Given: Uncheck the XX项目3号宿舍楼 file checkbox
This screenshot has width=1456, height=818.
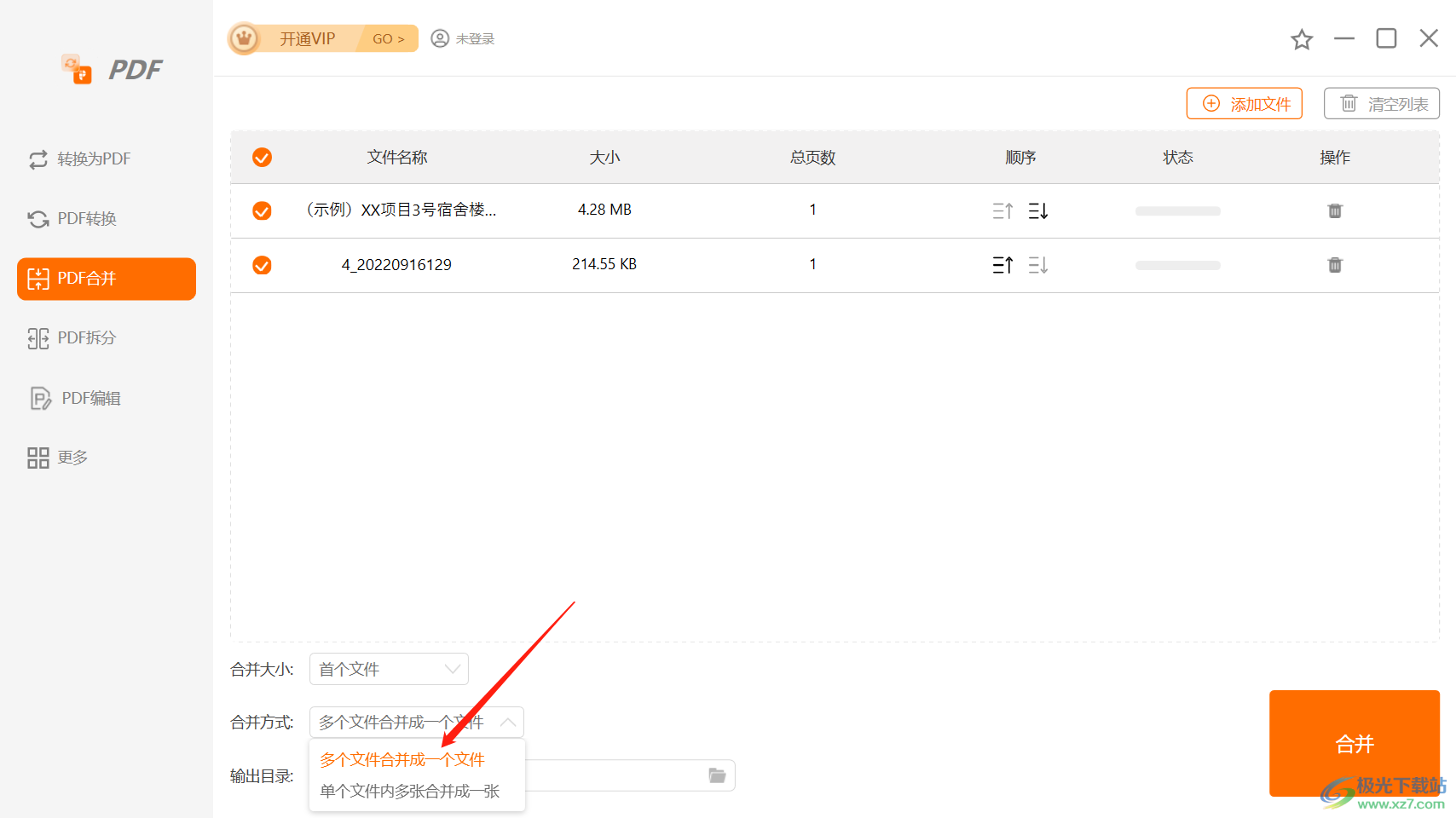Looking at the screenshot, I should [x=262, y=210].
